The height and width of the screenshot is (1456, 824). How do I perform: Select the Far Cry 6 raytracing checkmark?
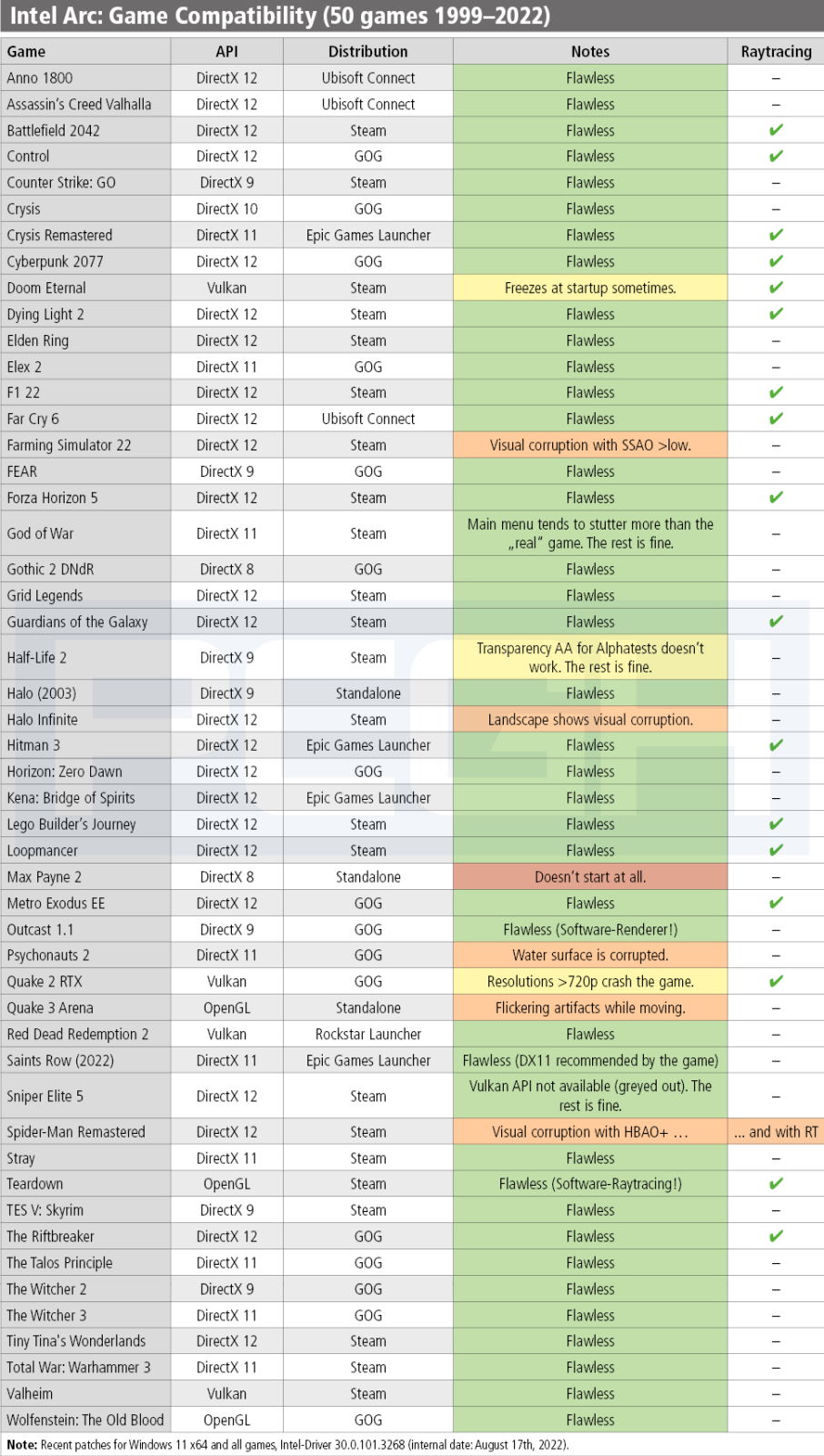coord(776,419)
